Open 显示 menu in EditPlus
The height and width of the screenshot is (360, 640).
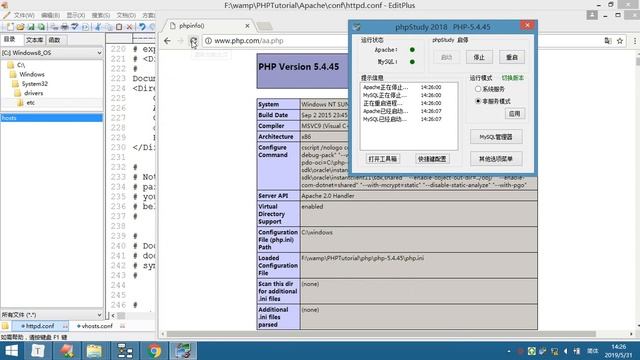[x=76, y=15]
